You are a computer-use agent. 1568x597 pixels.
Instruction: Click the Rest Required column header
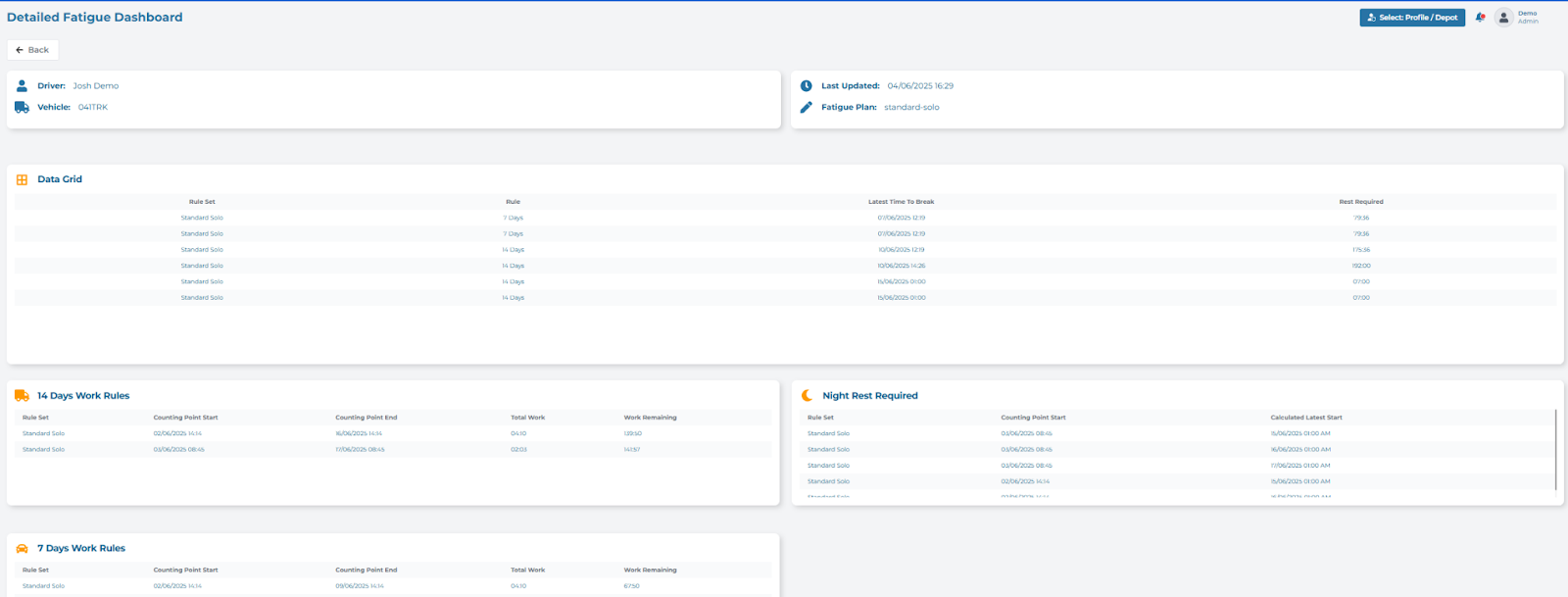[1361, 202]
